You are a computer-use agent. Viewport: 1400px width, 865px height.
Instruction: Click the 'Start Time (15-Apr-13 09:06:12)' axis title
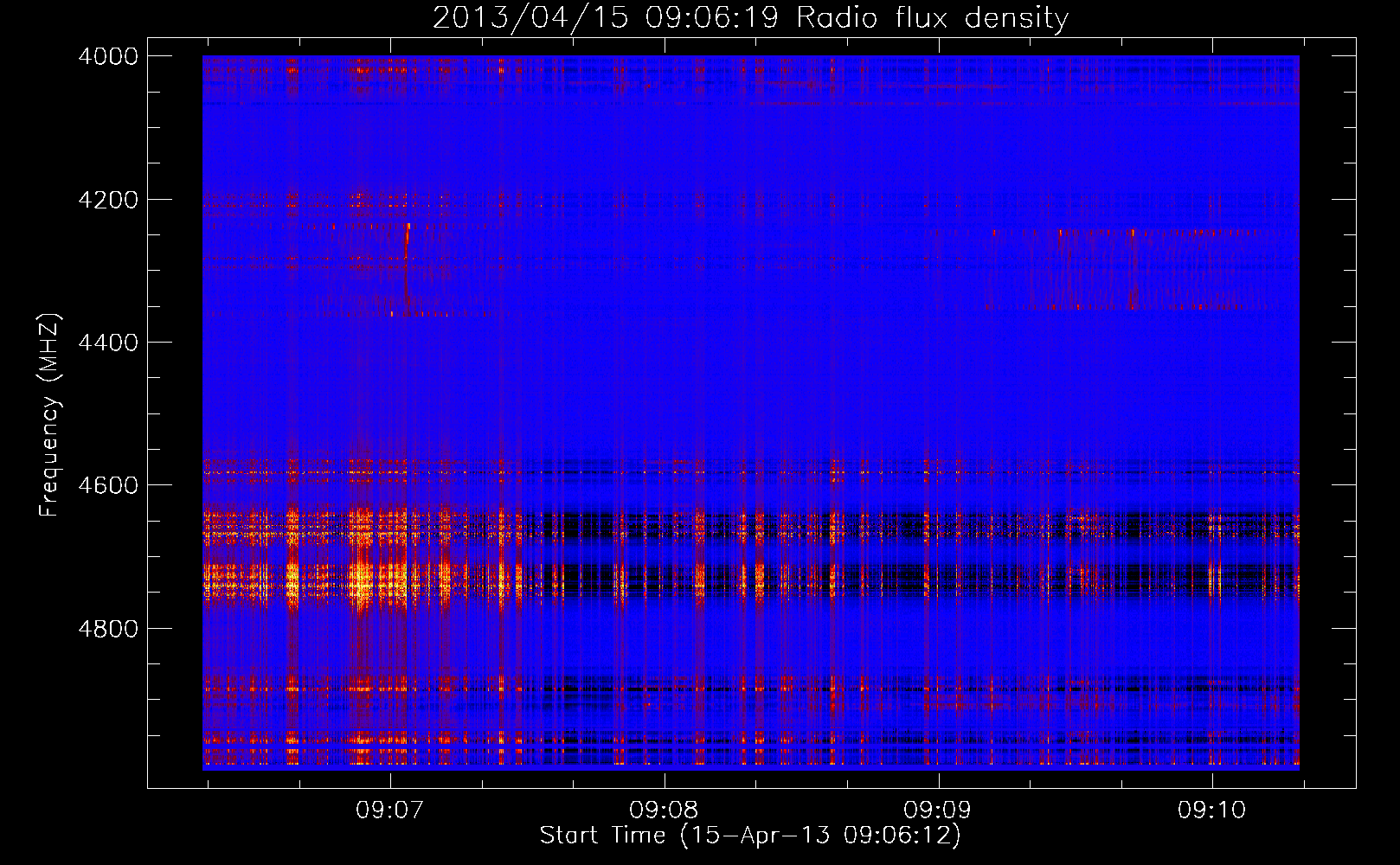click(x=750, y=836)
